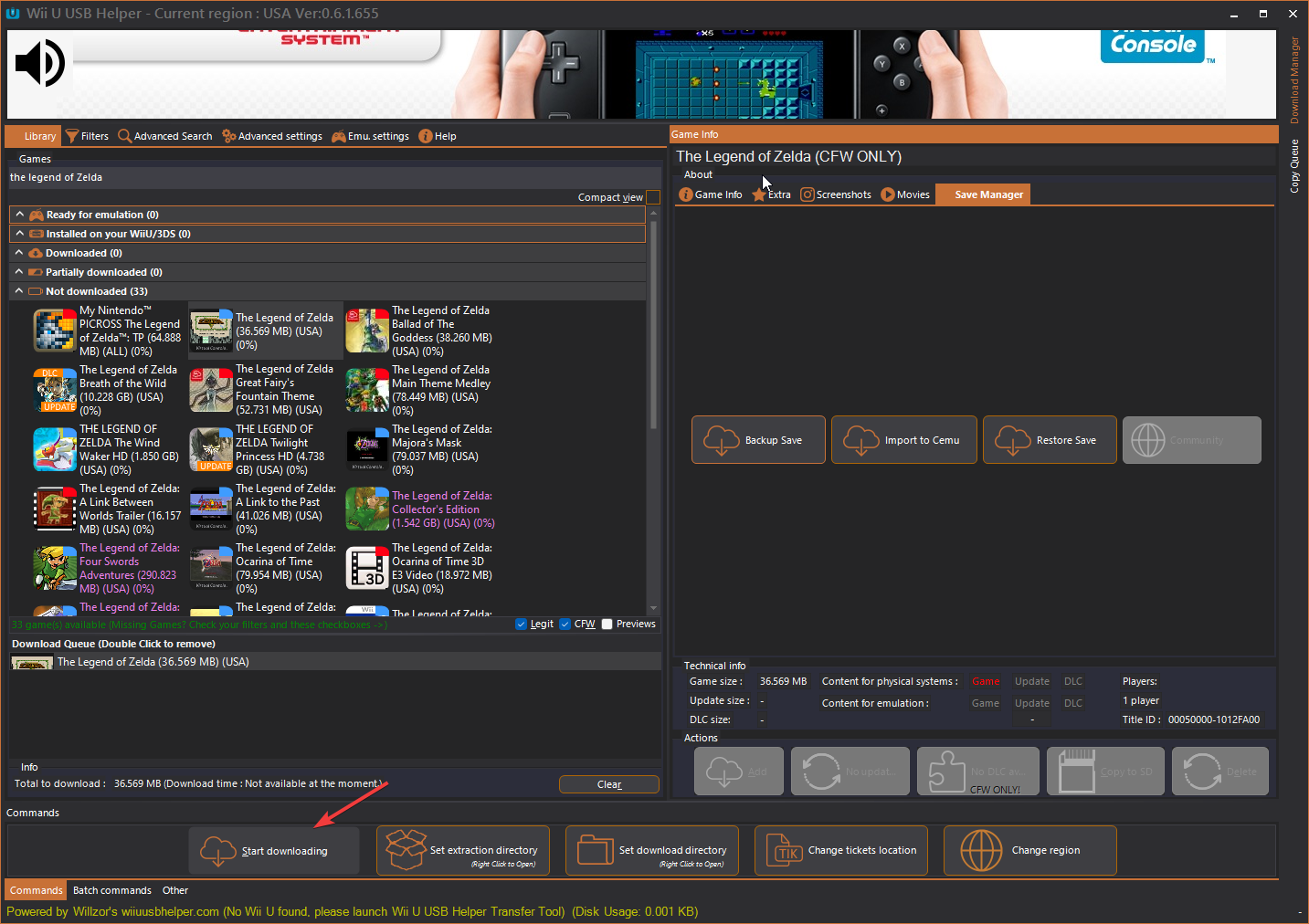Collapse Partially downloaded (0) group

pyautogui.click(x=19, y=272)
